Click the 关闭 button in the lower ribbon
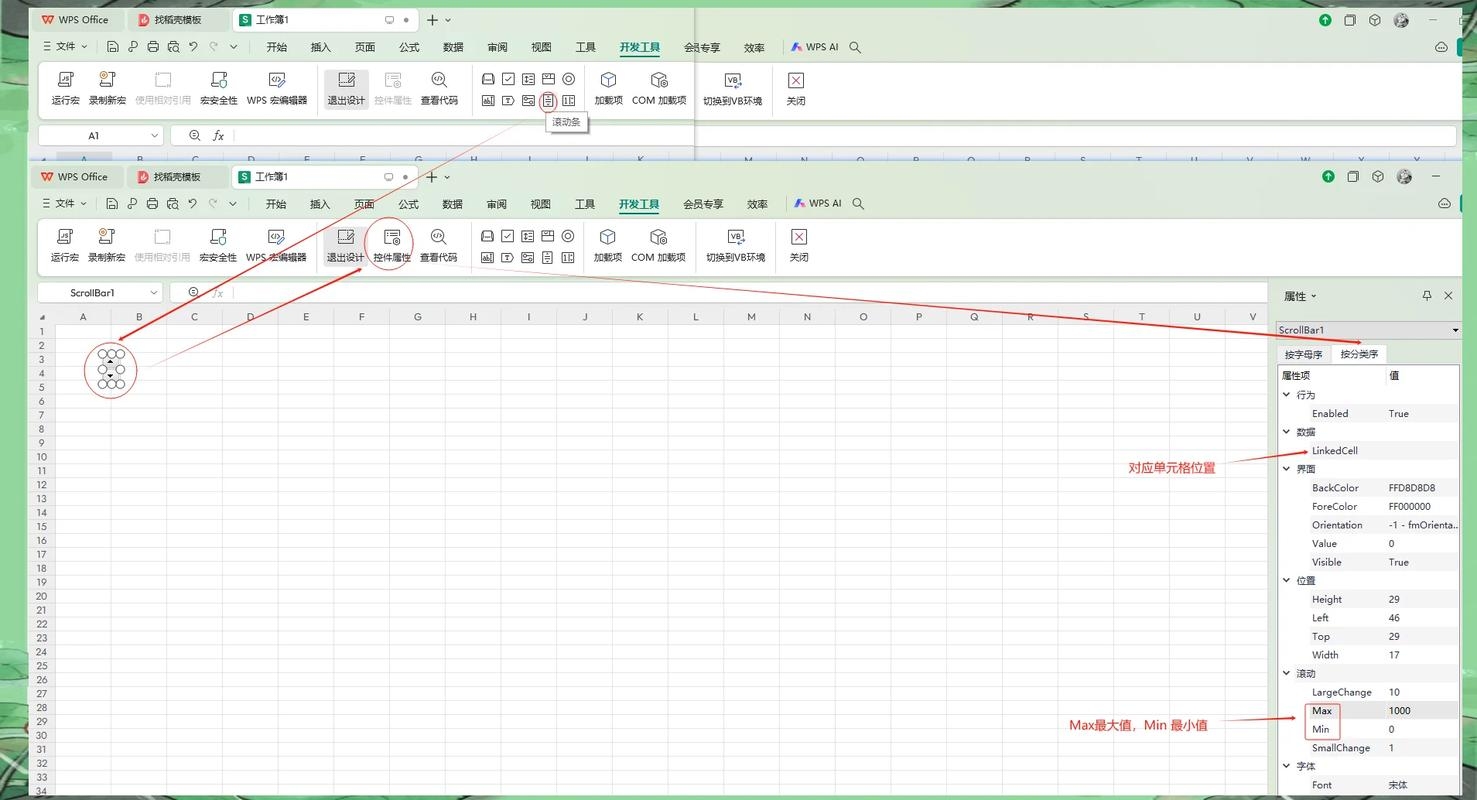Viewport: 1477px width, 800px height. pos(798,243)
